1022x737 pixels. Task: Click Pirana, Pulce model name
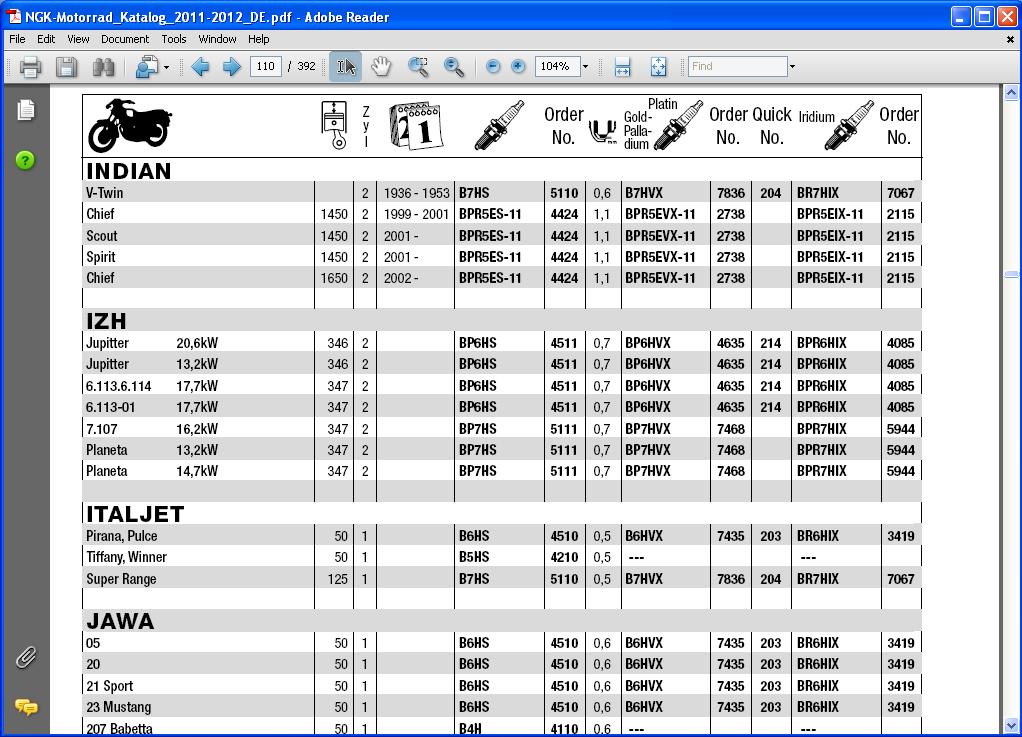click(x=122, y=536)
